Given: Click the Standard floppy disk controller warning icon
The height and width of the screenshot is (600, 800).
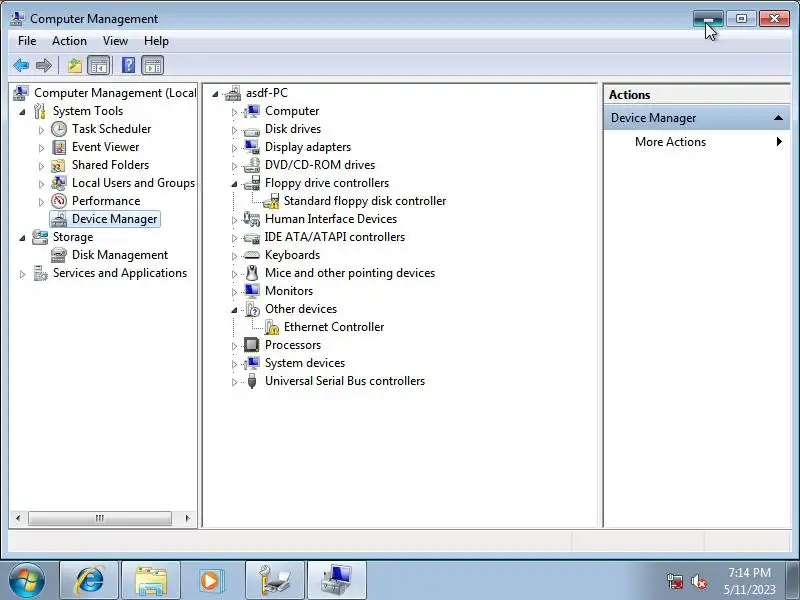Looking at the screenshot, I should tap(271, 201).
